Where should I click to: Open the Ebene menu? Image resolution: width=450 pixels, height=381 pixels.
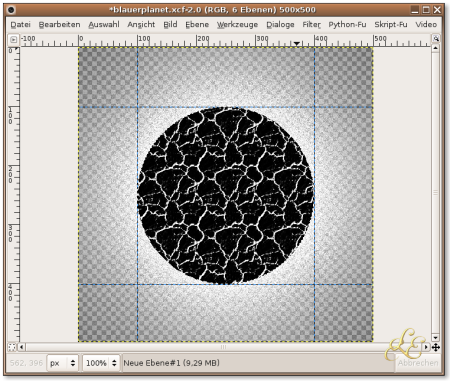tap(197, 25)
